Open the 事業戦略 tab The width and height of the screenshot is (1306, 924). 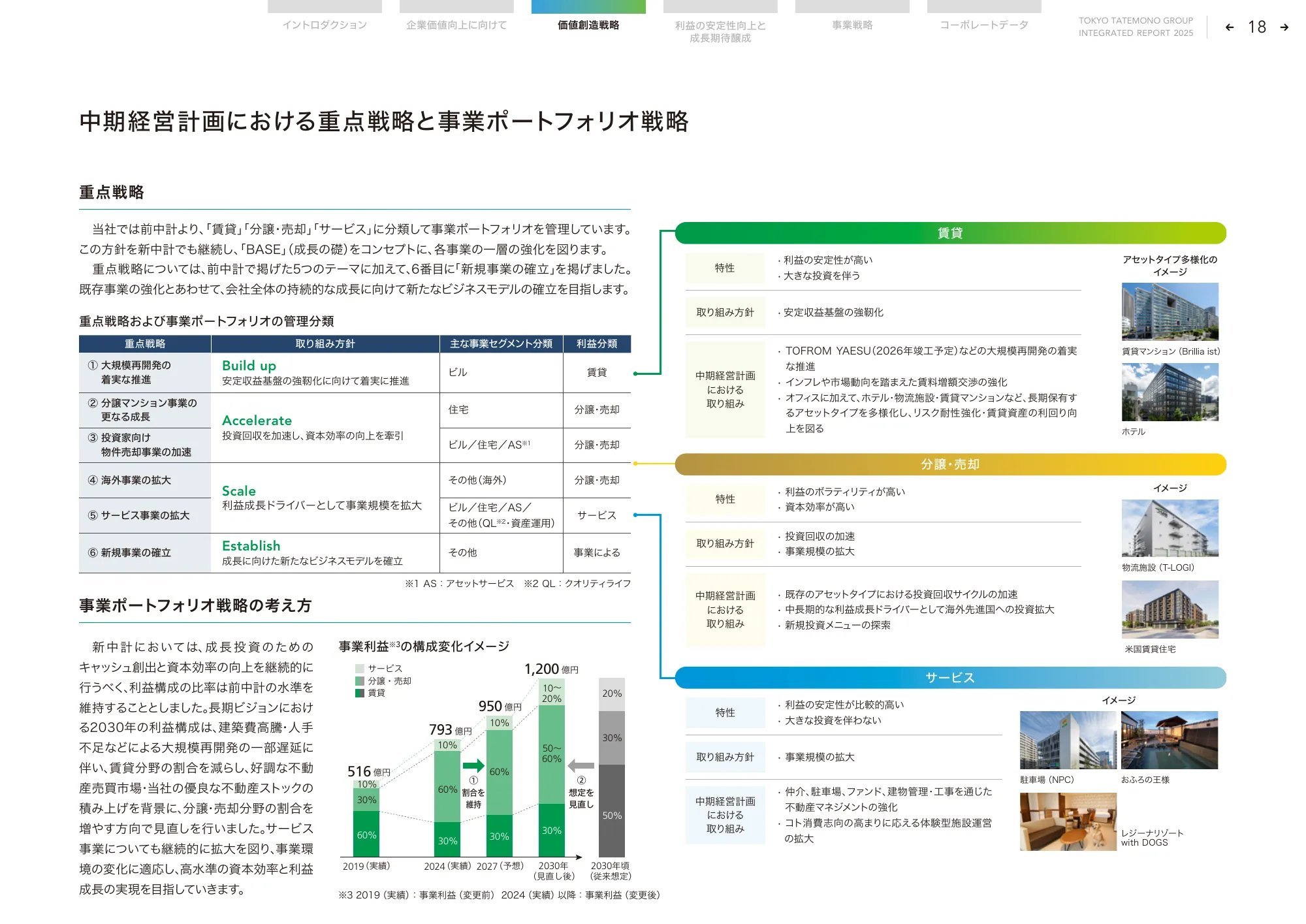[x=852, y=25]
